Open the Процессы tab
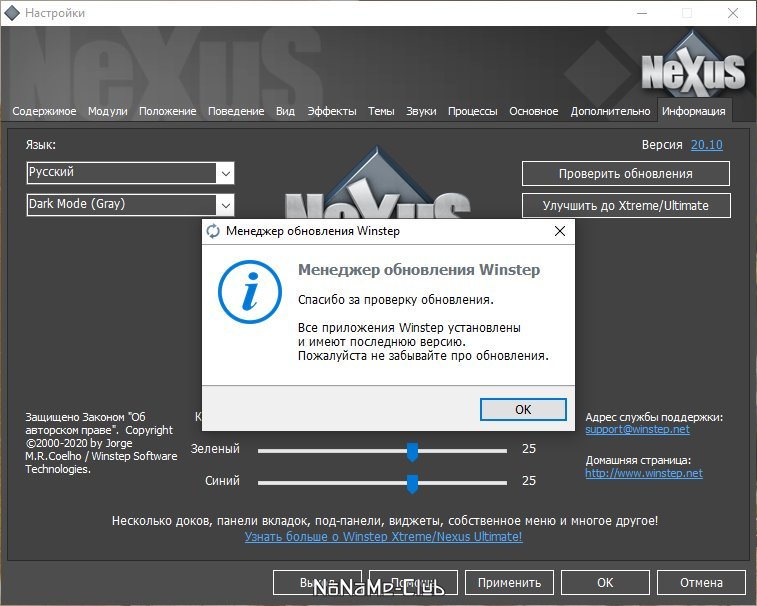757x606 pixels. coord(473,111)
